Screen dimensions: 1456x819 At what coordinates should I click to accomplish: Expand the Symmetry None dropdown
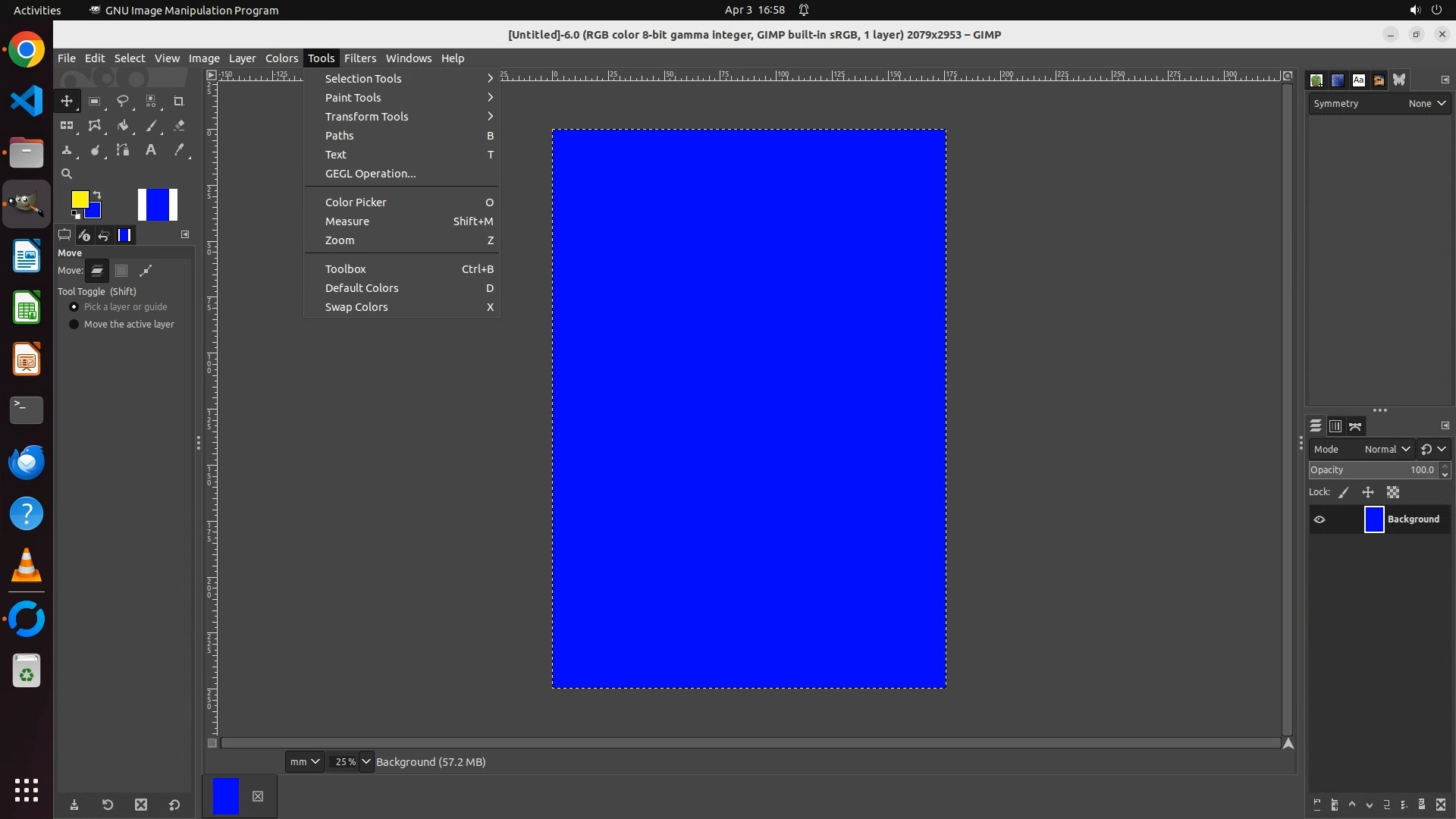pos(1427,104)
